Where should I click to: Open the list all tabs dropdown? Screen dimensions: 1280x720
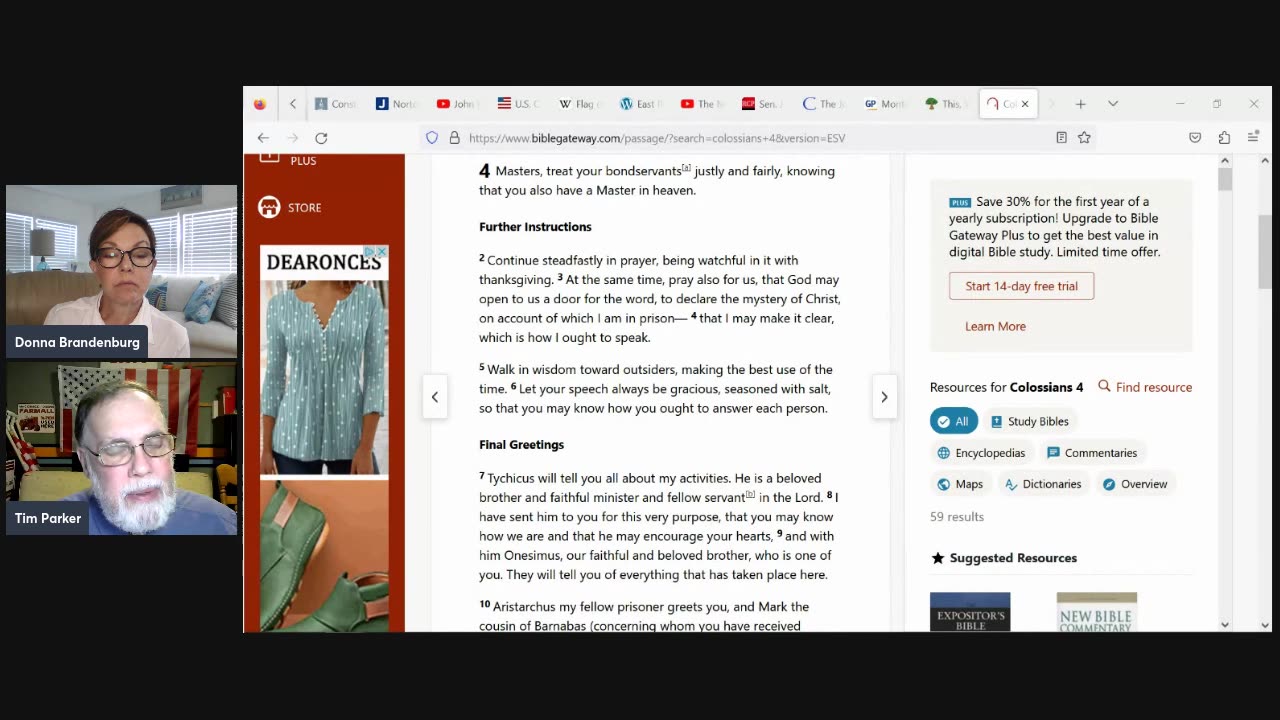coord(1113,104)
